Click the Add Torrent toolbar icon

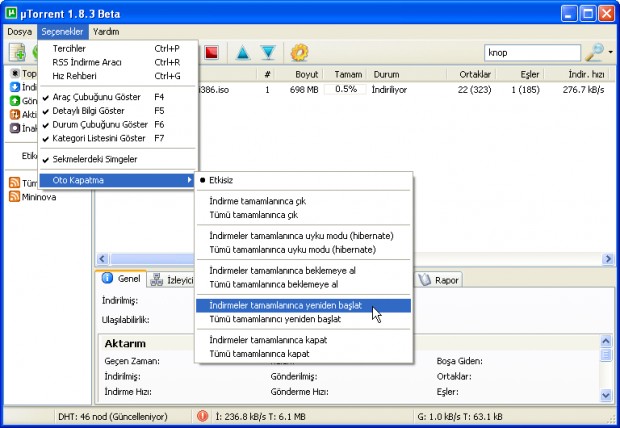(x=17, y=52)
